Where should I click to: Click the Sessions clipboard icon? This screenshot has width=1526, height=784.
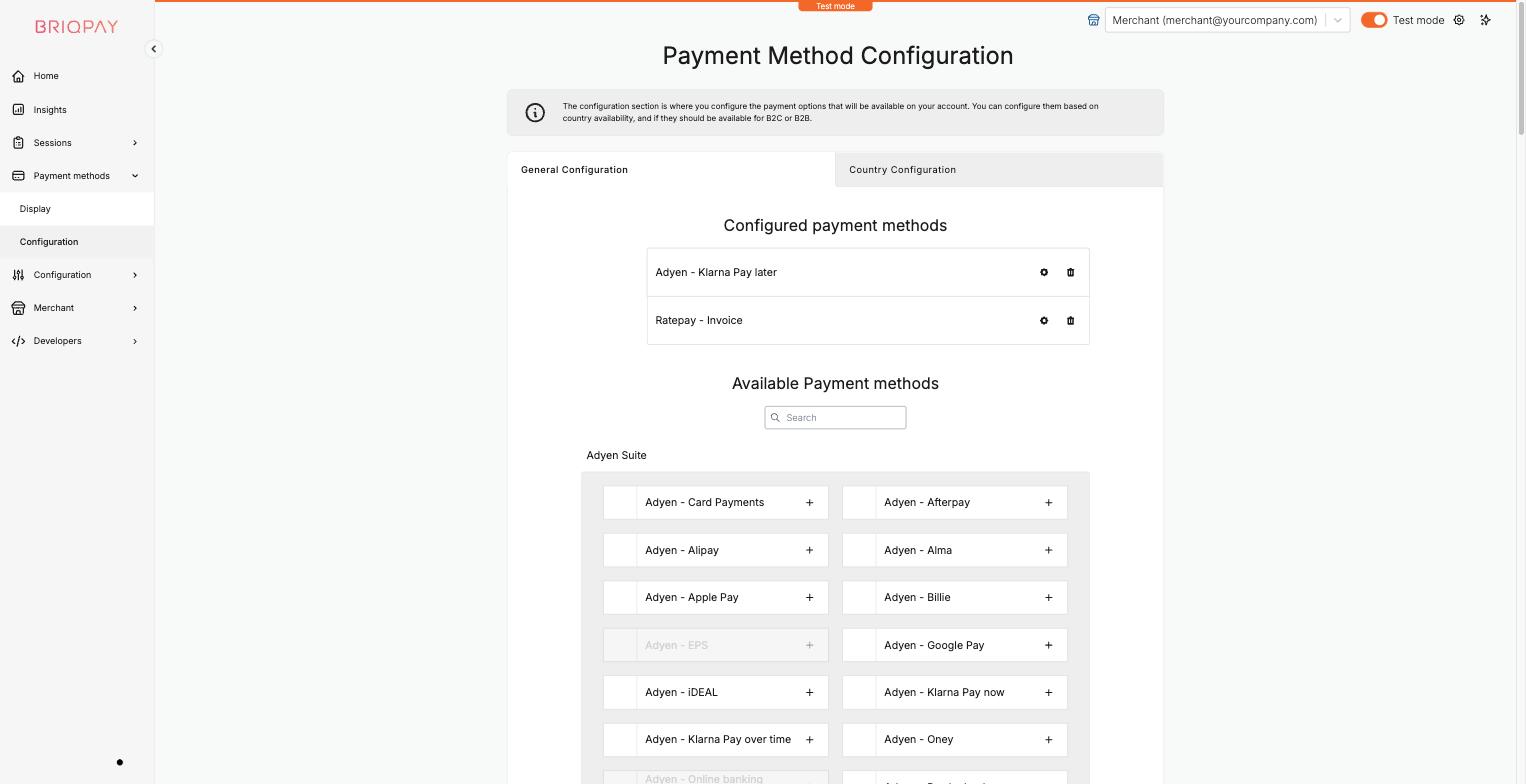click(18, 143)
